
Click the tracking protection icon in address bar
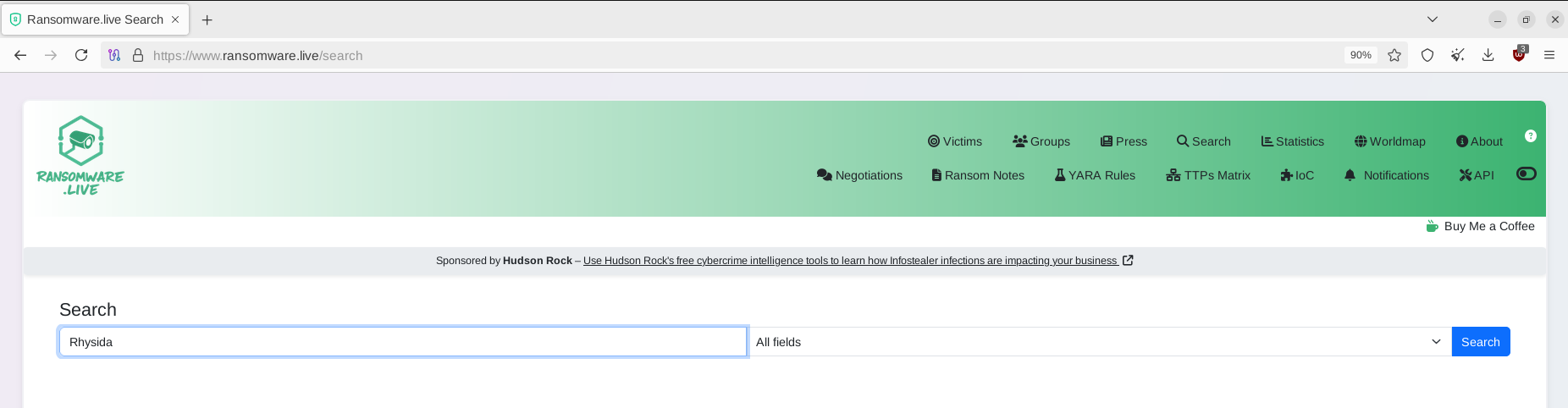[x=114, y=55]
